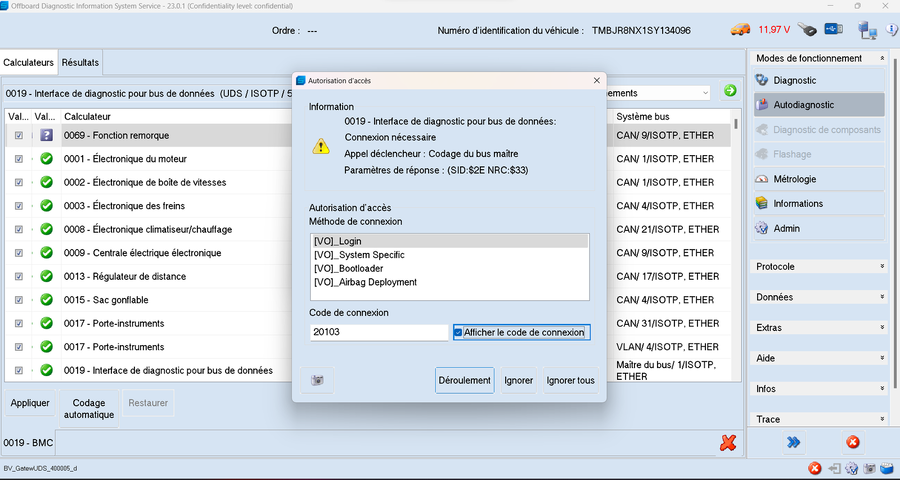Click the network computers icon in header
The width and height of the screenshot is (900, 480).
click(x=867, y=31)
